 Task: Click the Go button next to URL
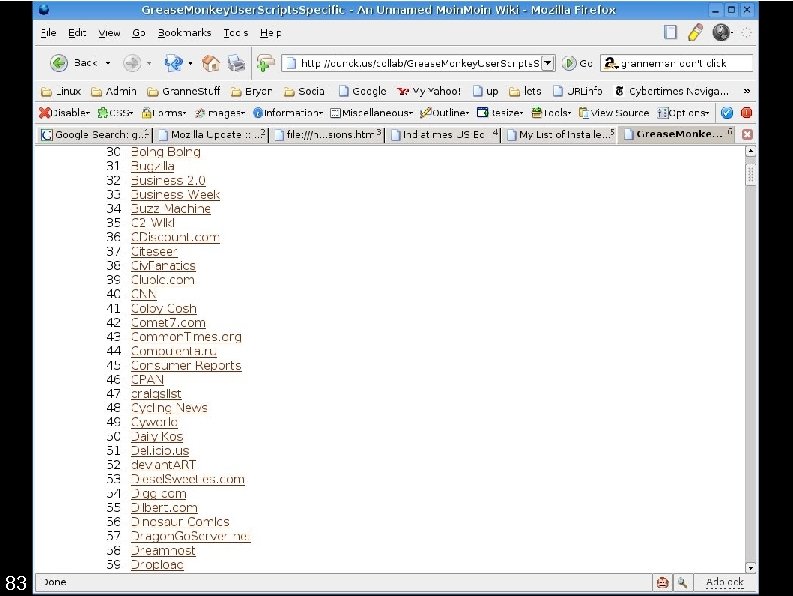tap(577, 63)
